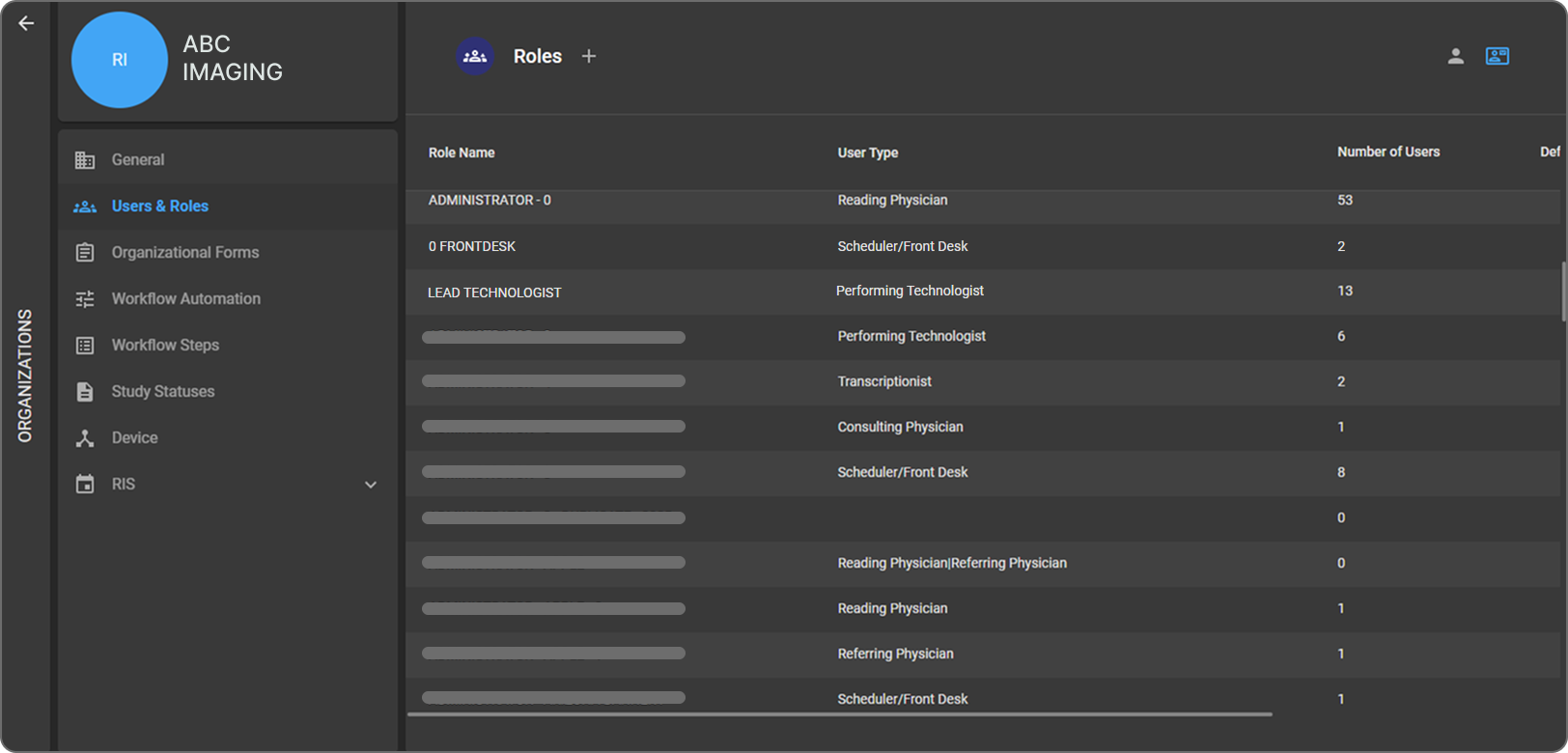Click the RI organization avatar

point(120,60)
